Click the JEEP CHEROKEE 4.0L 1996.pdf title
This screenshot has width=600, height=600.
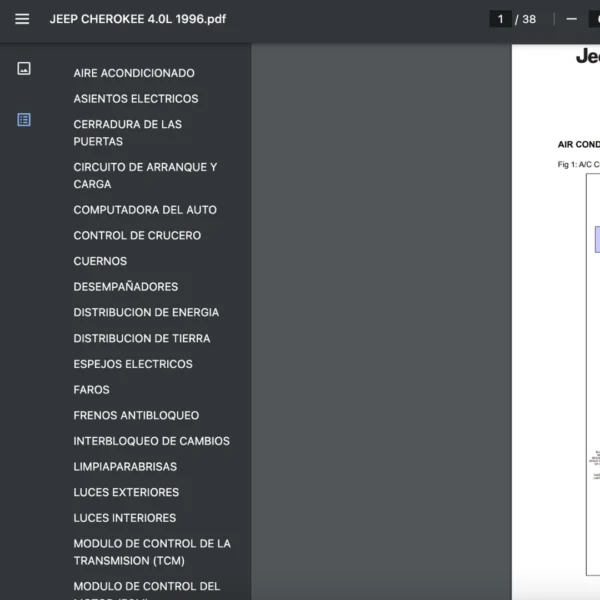tap(138, 19)
